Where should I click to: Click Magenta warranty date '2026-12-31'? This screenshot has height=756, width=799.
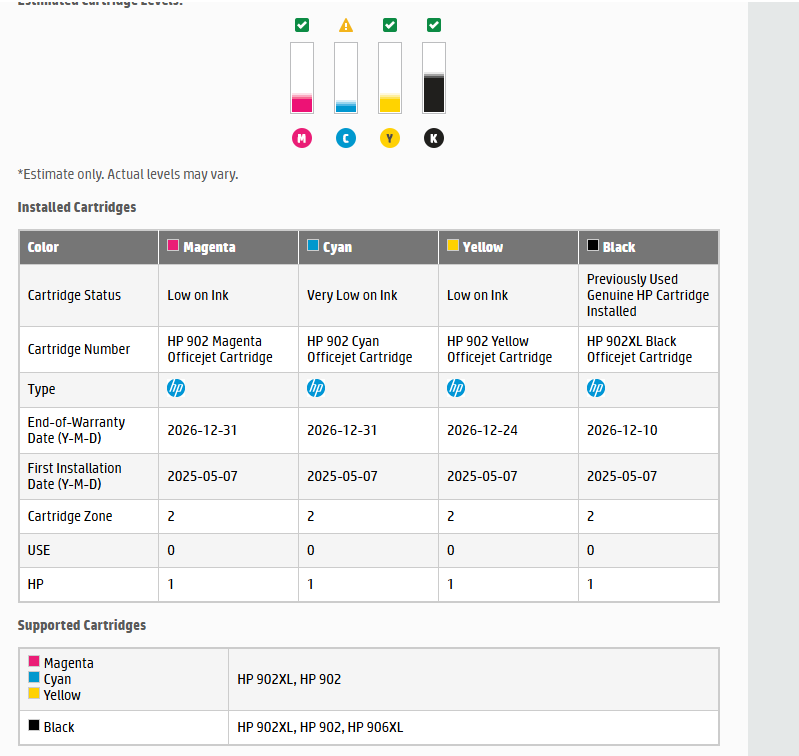202,430
